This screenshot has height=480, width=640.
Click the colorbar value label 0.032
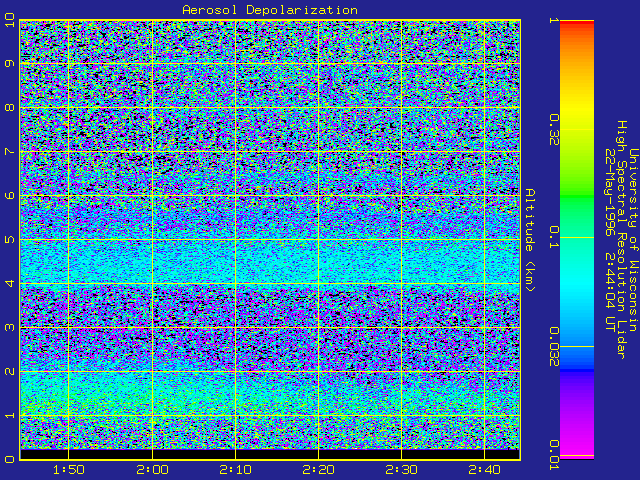point(553,347)
